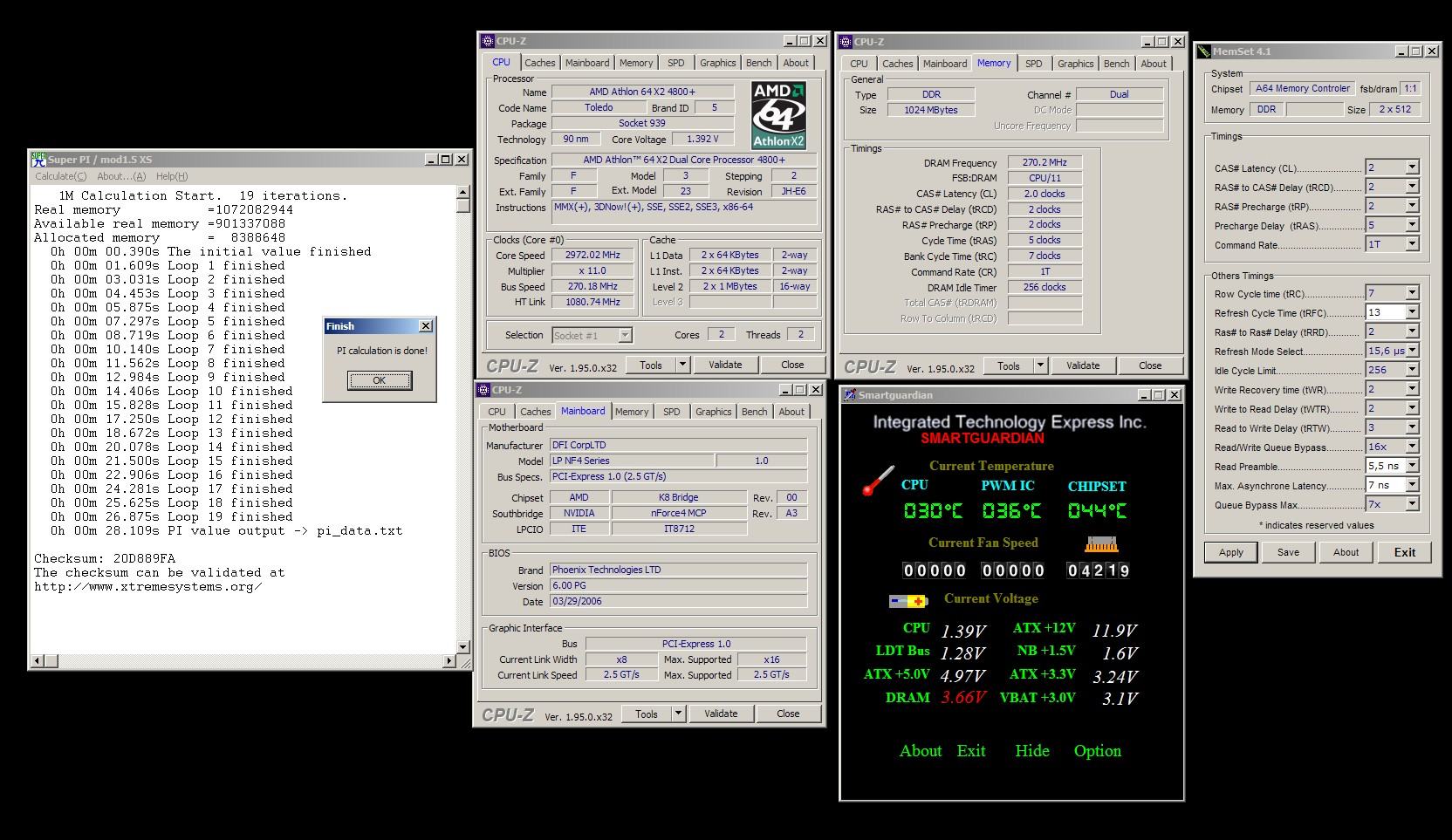The height and width of the screenshot is (840, 1452).
Task: Click Close button in CPU-Z Memory window
Action: pos(1150,365)
